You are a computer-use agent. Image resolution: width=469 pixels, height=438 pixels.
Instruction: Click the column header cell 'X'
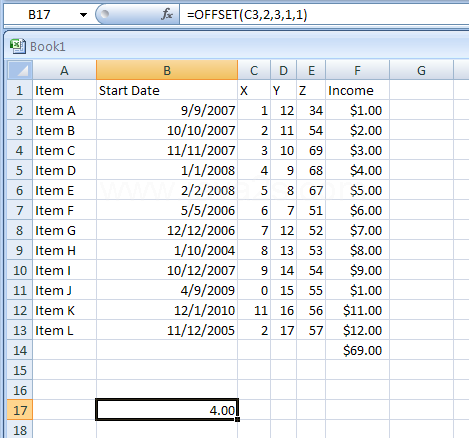pyautogui.click(x=254, y=90)
